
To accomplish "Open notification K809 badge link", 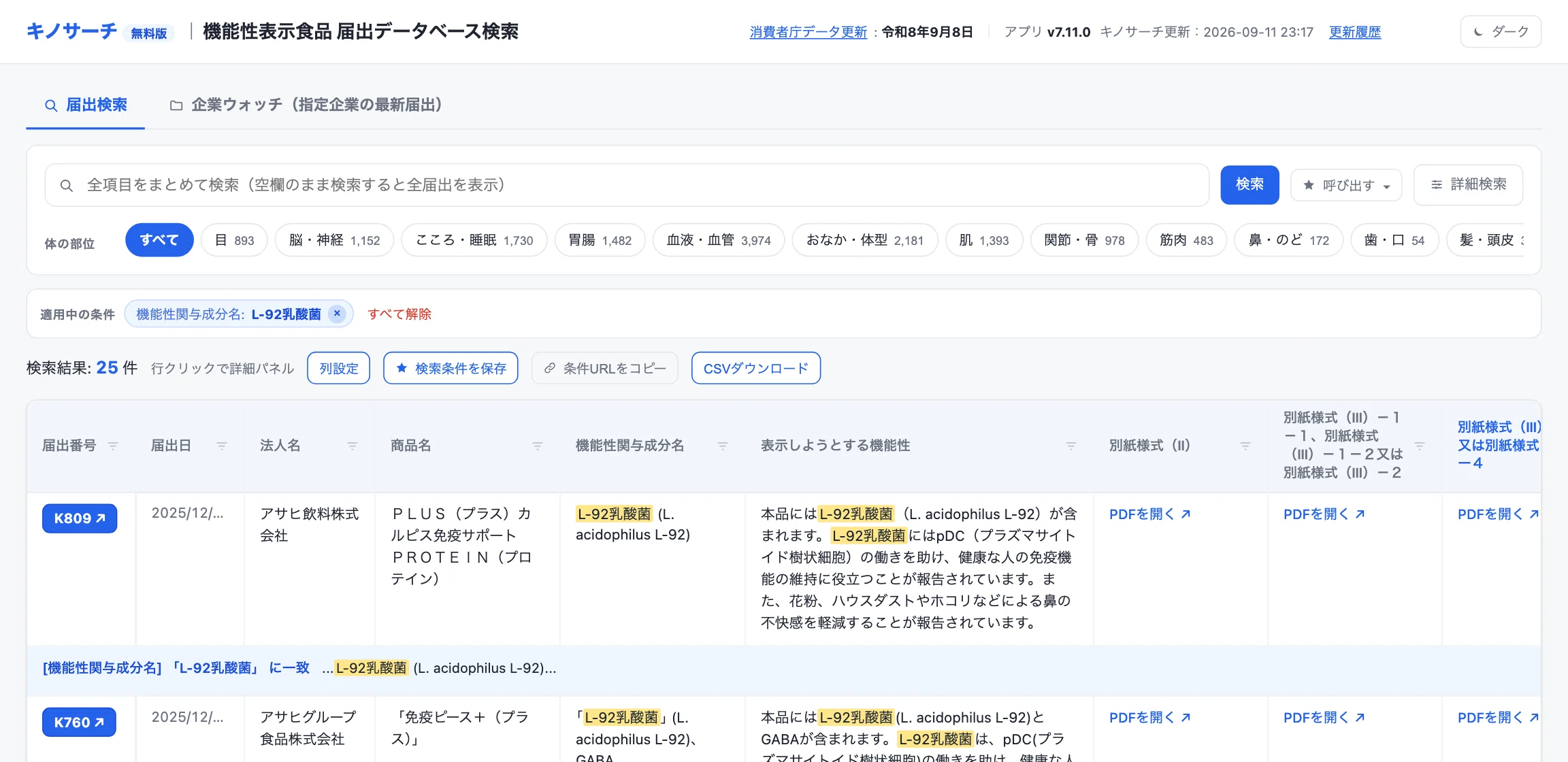I will coord(80,518).
